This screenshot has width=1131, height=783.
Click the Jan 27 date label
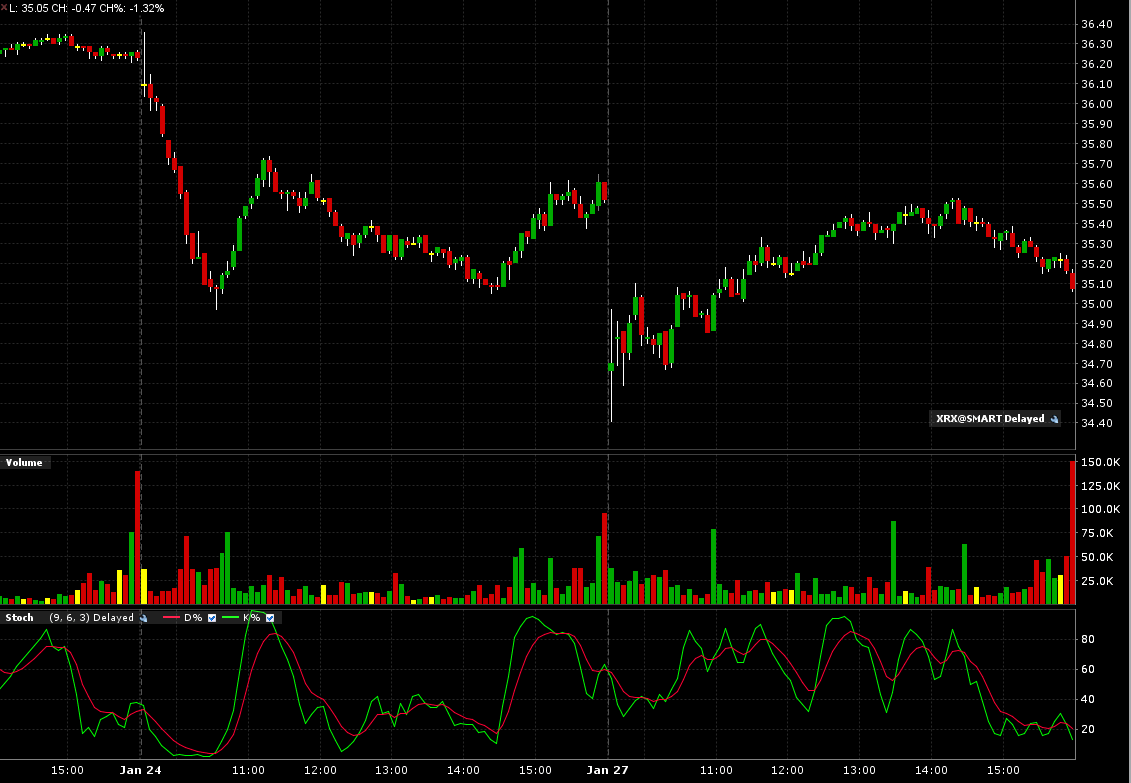pos(608,770)
